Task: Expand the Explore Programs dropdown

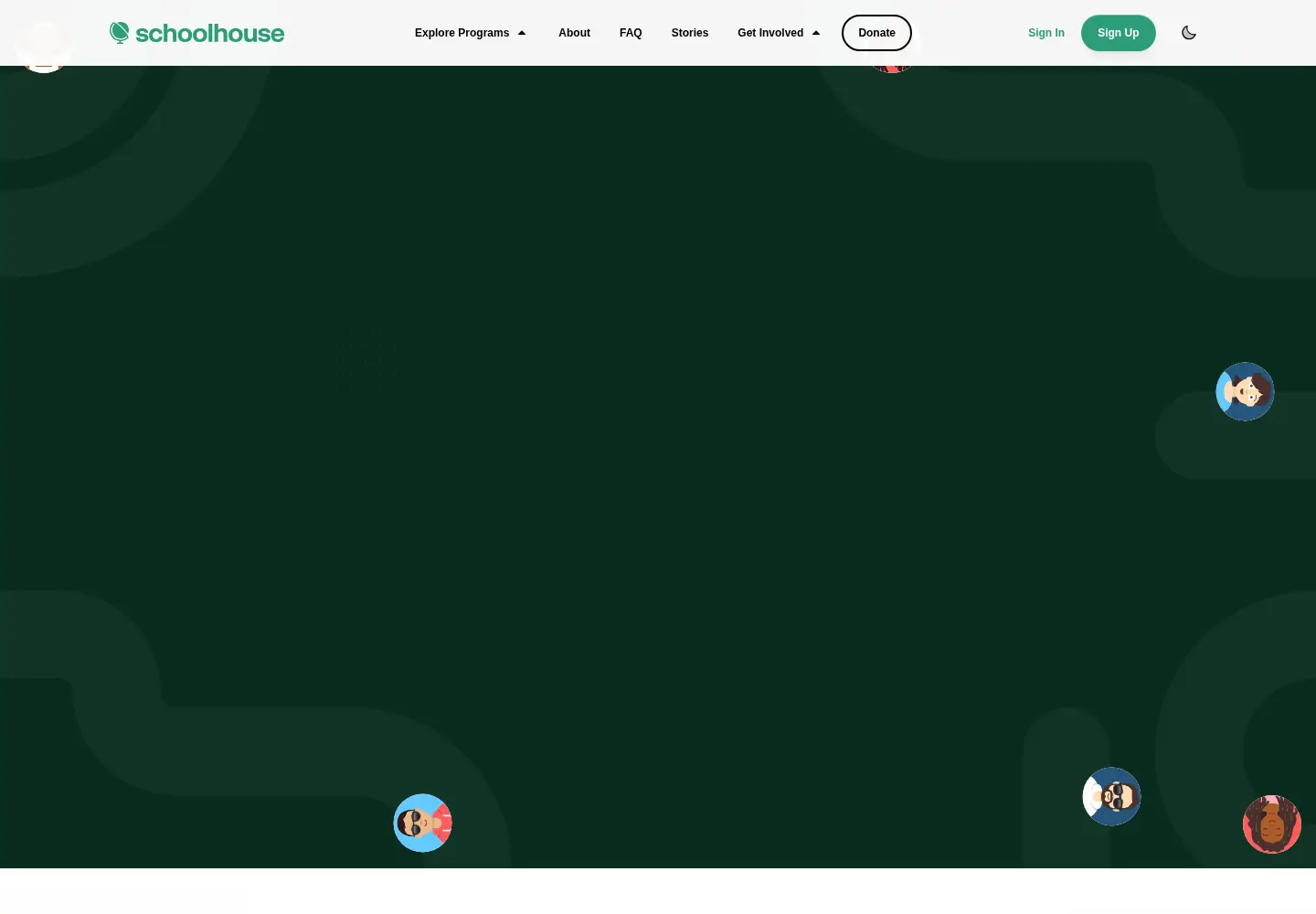Action: click(x=471, y=33)
